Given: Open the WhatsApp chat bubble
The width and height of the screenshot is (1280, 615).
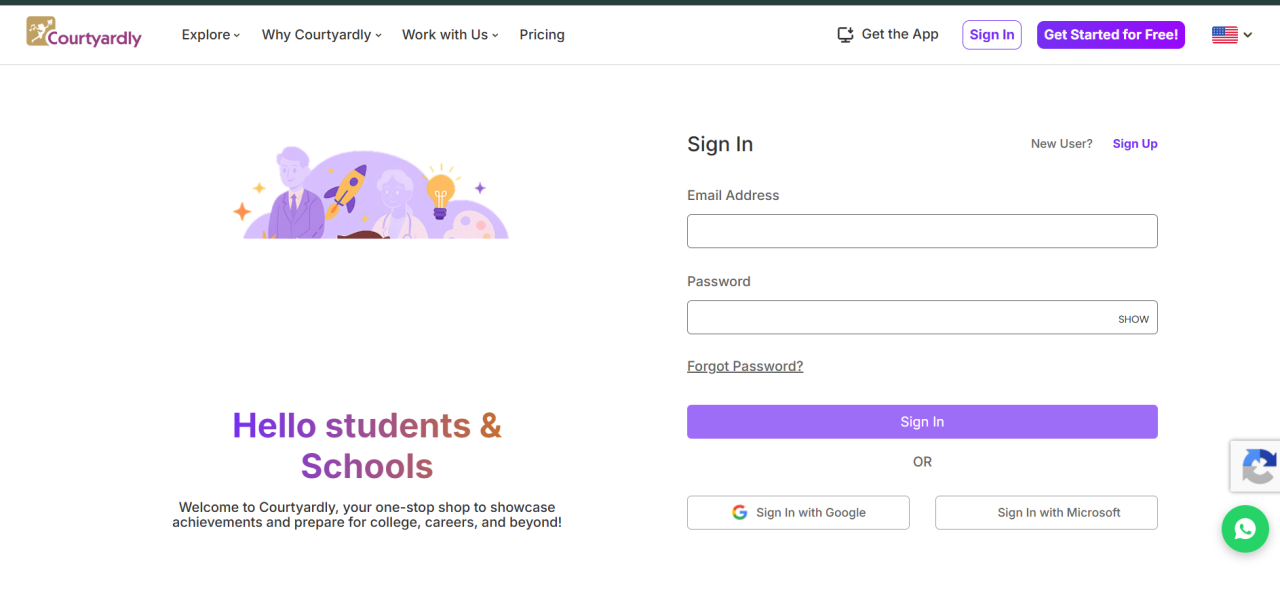Looking at the screenshot, I should tap(1245, 528).
